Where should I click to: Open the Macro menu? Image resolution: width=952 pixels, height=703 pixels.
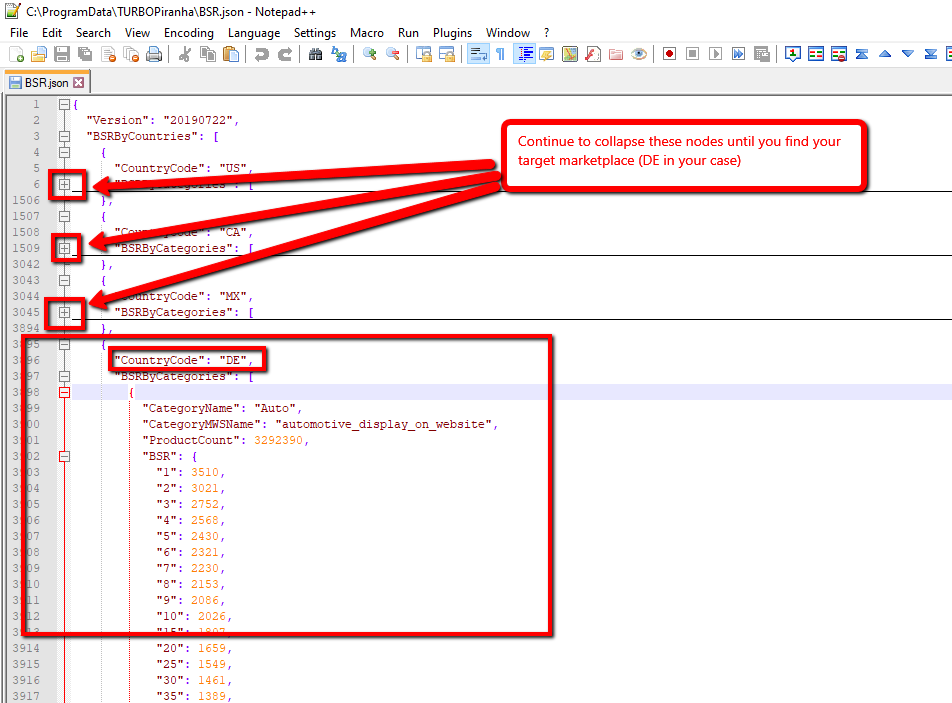[x=367, y=33]
